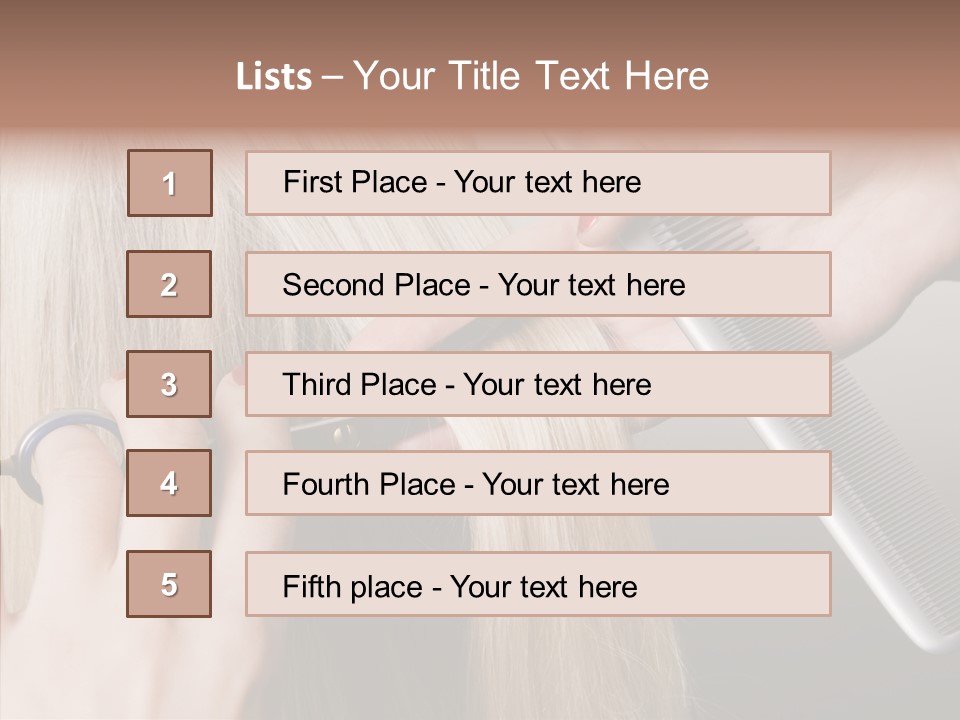Viewport: 960px width, 720px height.
Task: Click the word 'Fifth' in list
Action: [x=310, y=586]
